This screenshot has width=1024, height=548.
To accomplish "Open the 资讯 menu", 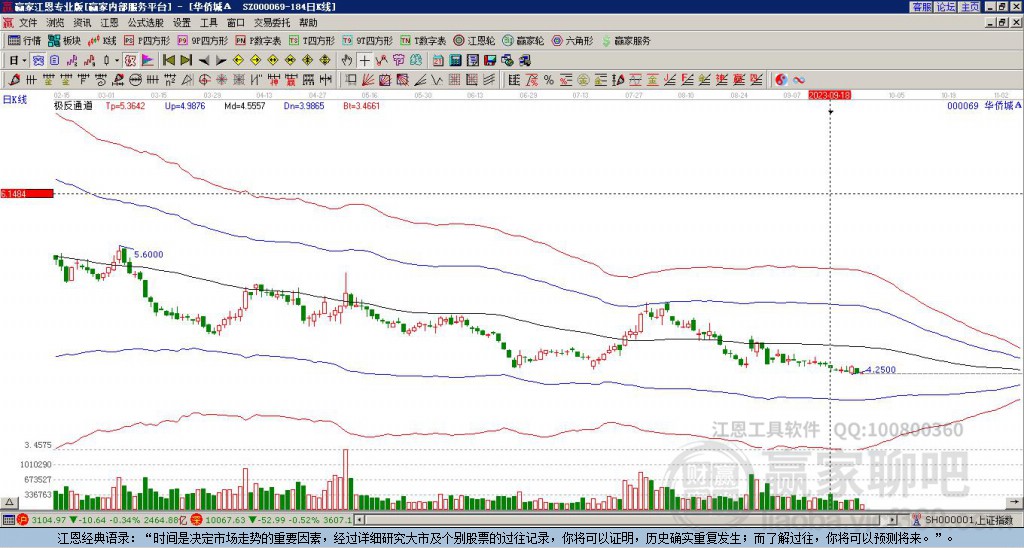I will (82, 23).
